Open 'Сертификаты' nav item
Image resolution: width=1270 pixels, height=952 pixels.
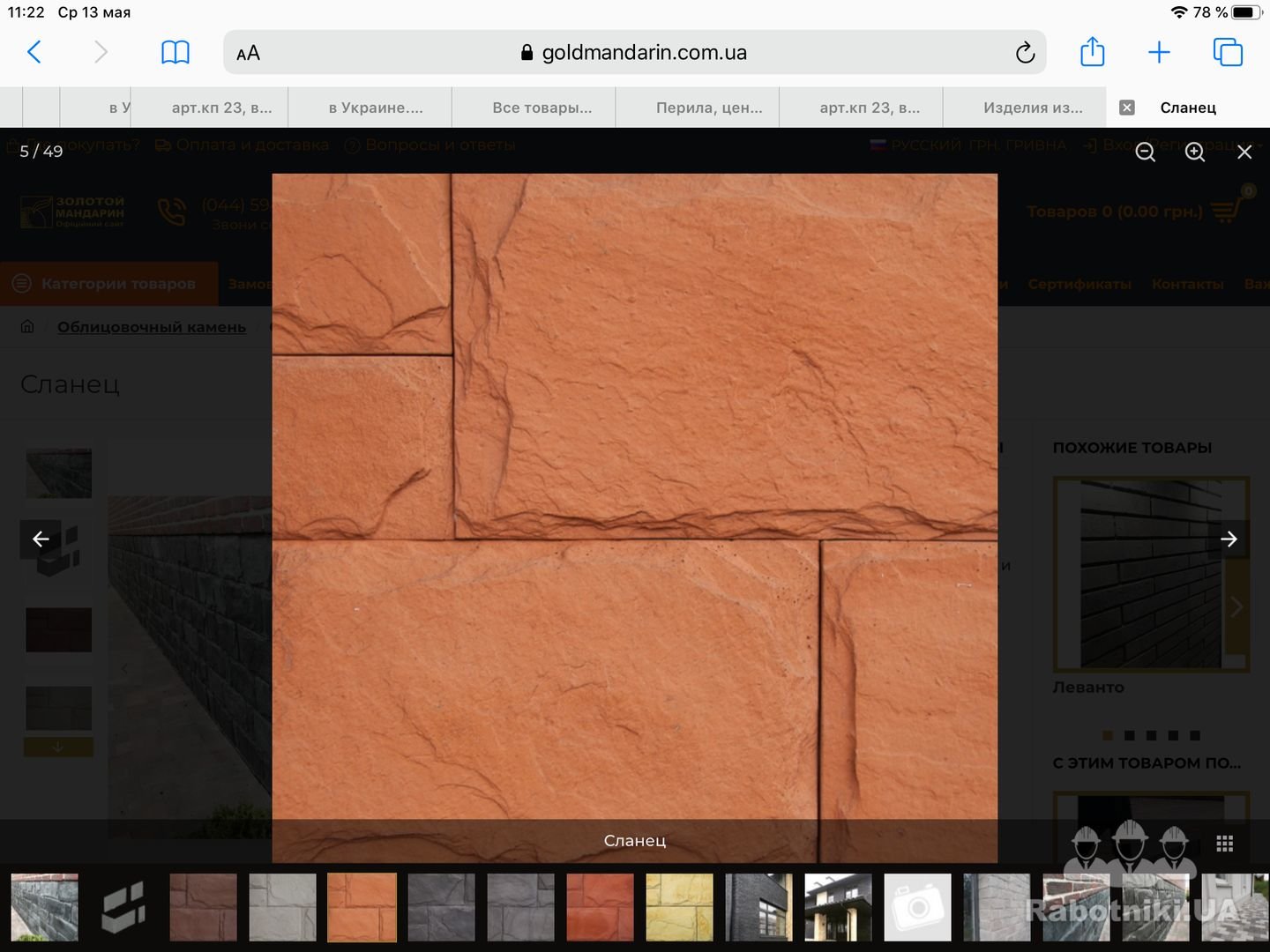point(1079,284)
